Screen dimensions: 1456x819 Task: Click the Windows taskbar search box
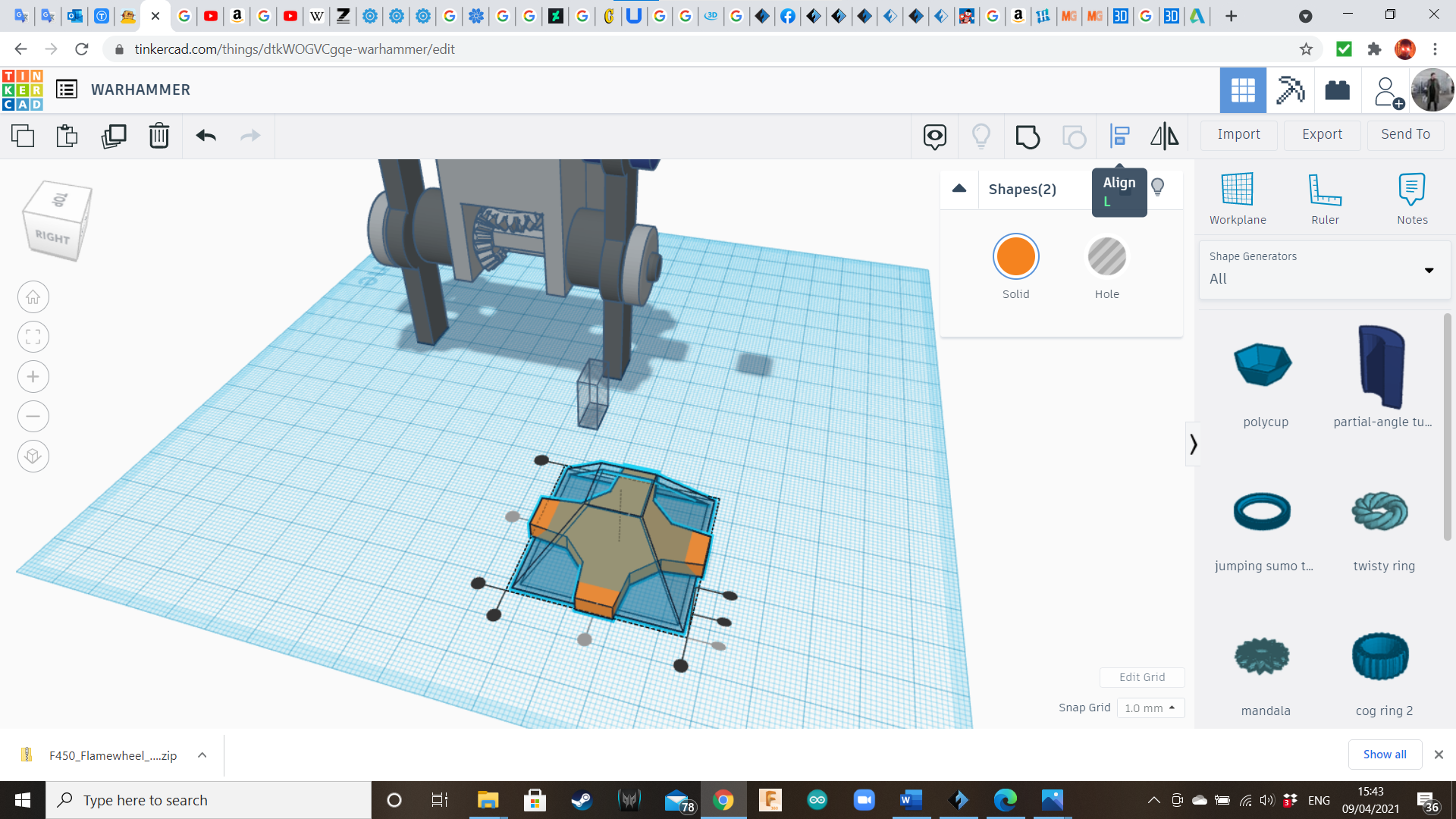209,800
